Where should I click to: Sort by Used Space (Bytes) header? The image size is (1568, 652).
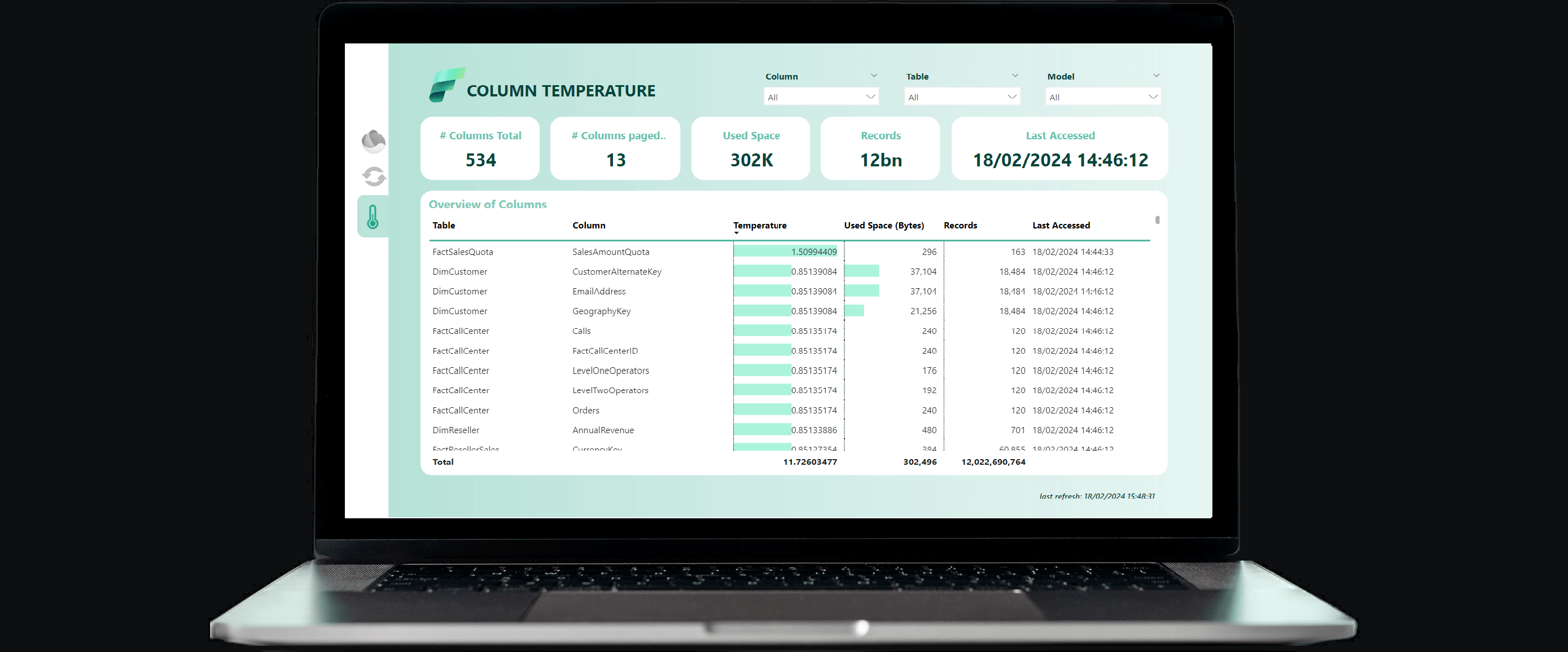click(x=883, y=225)
